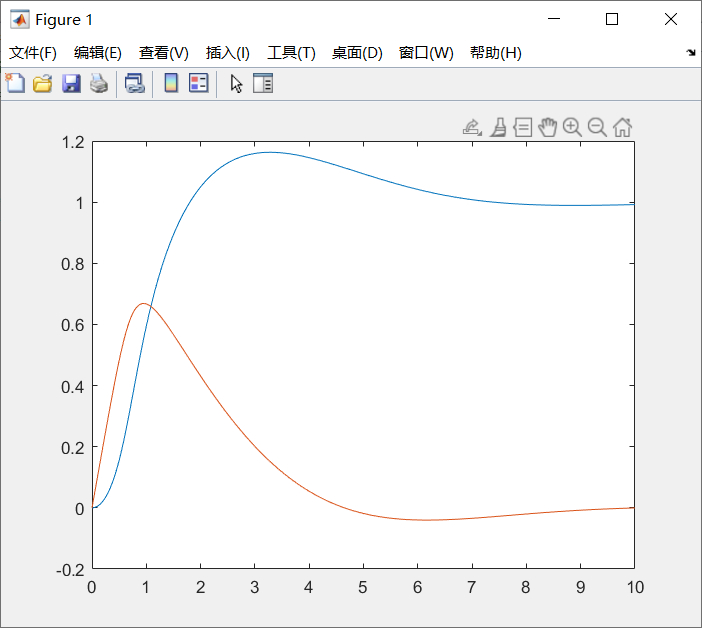
Task: Click the MATLAB logo in the title bar
Action: pyautogui.click(x=20, y=19)
